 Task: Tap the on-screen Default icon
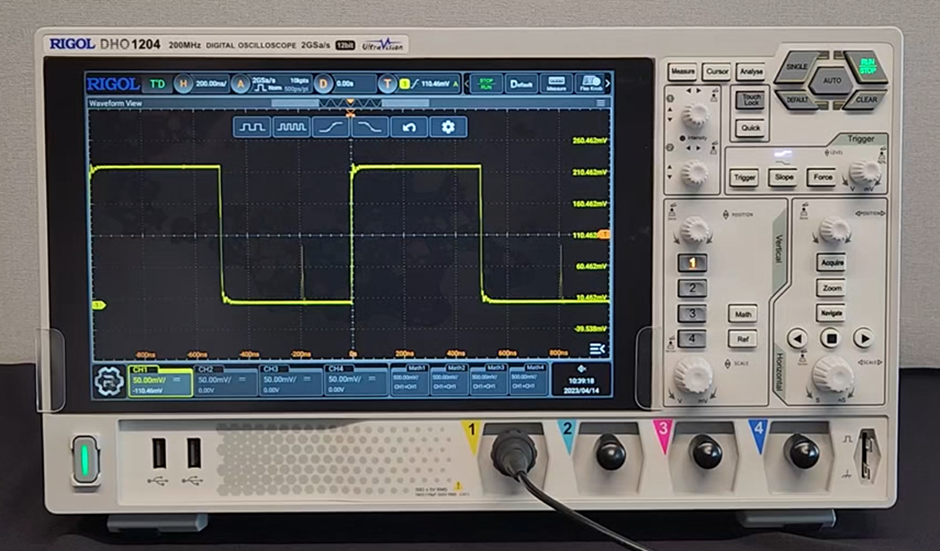(521, 84)
